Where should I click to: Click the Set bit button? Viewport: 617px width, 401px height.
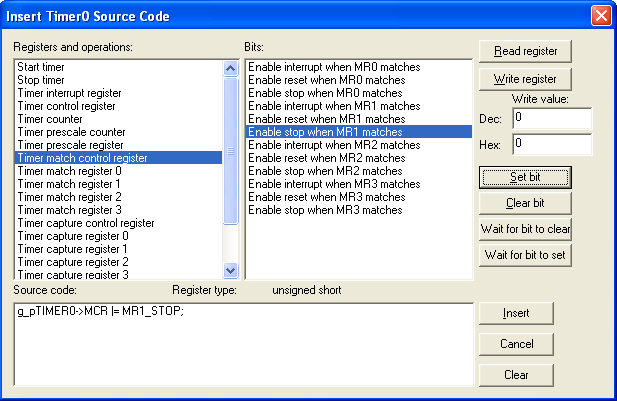(525, 177)
